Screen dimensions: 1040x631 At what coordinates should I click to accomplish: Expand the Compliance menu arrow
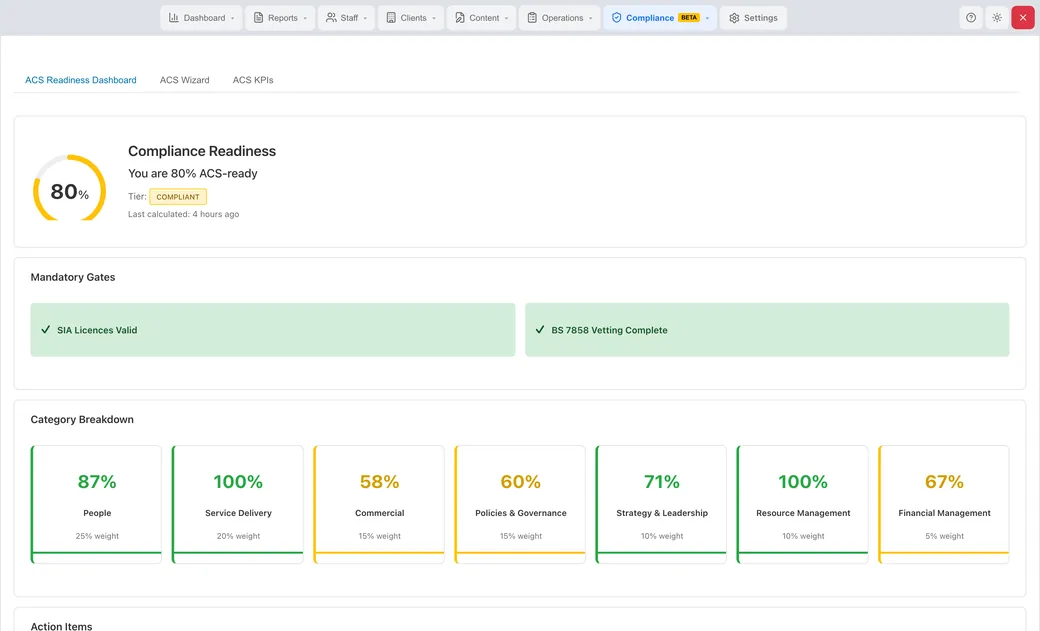click(x=707, y=19)
